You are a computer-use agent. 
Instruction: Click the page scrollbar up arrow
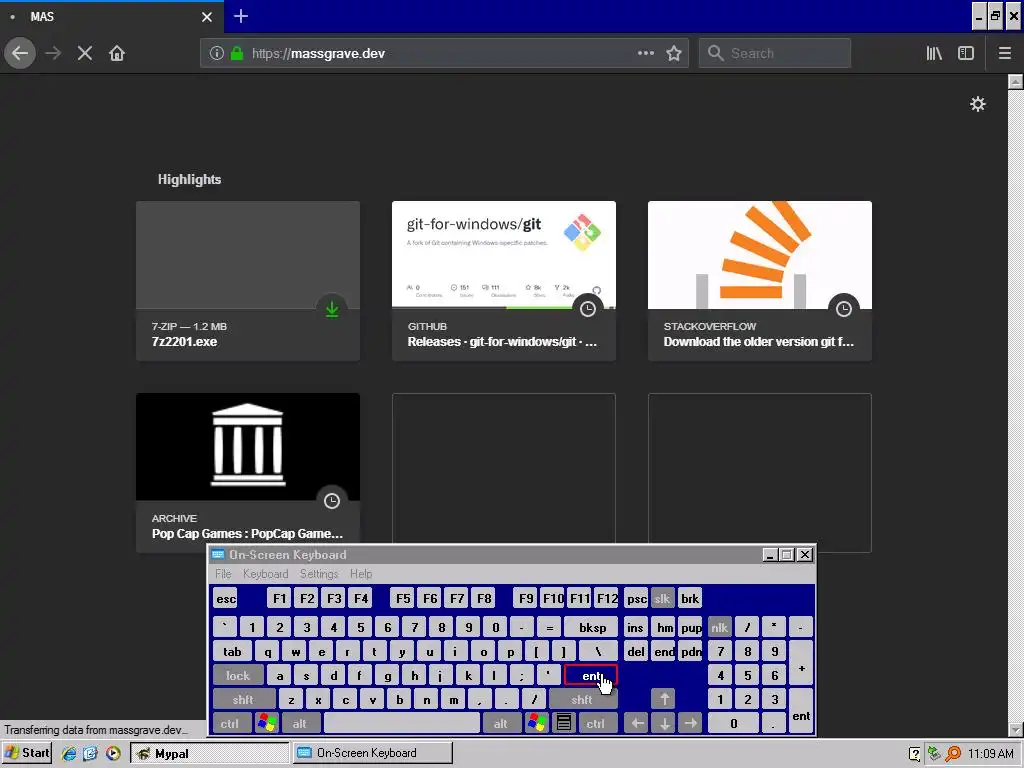(x=1015, y=82)
